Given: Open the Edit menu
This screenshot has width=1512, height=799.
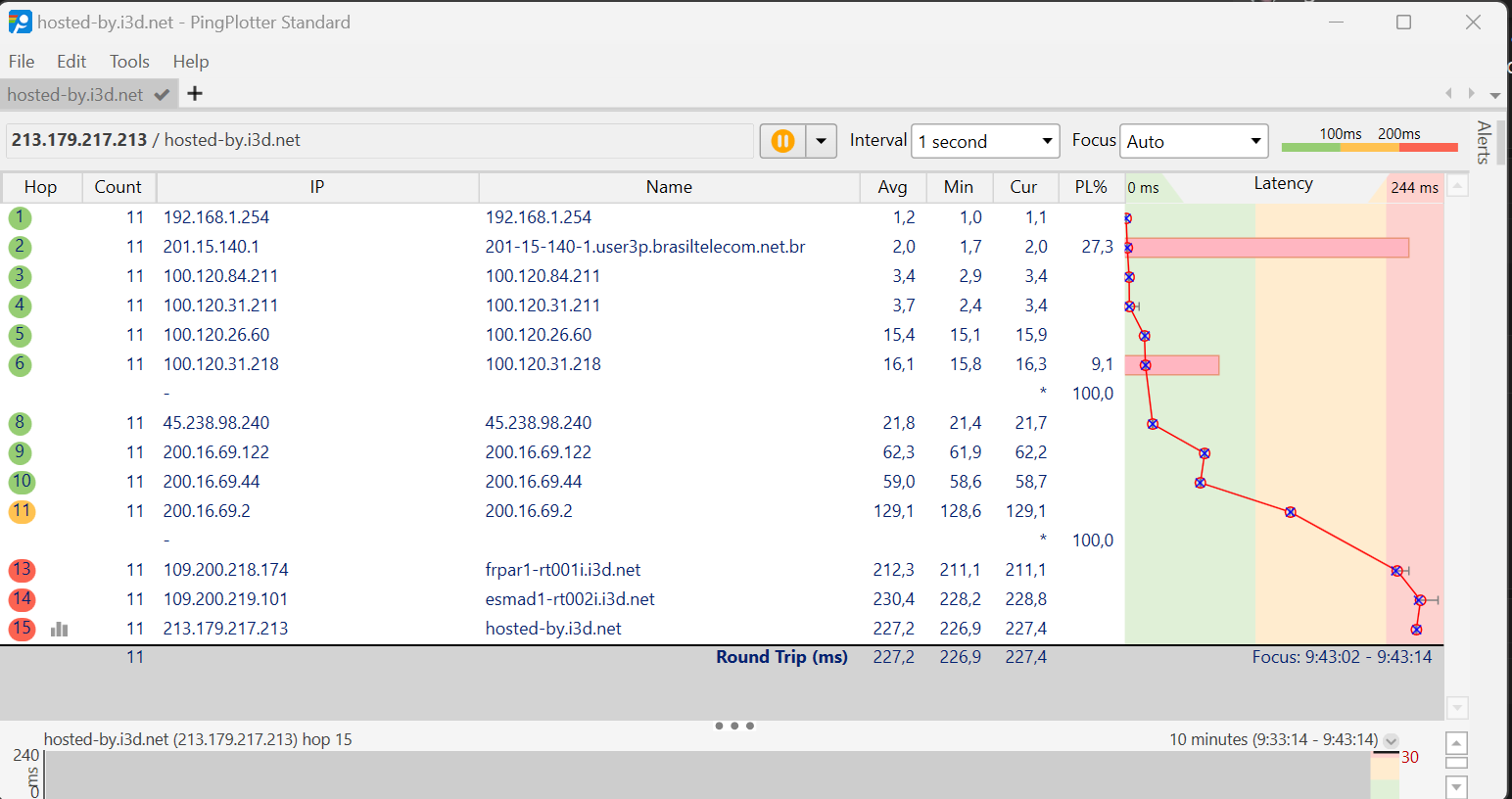Looking at the screenshot, I should (71, 61).
